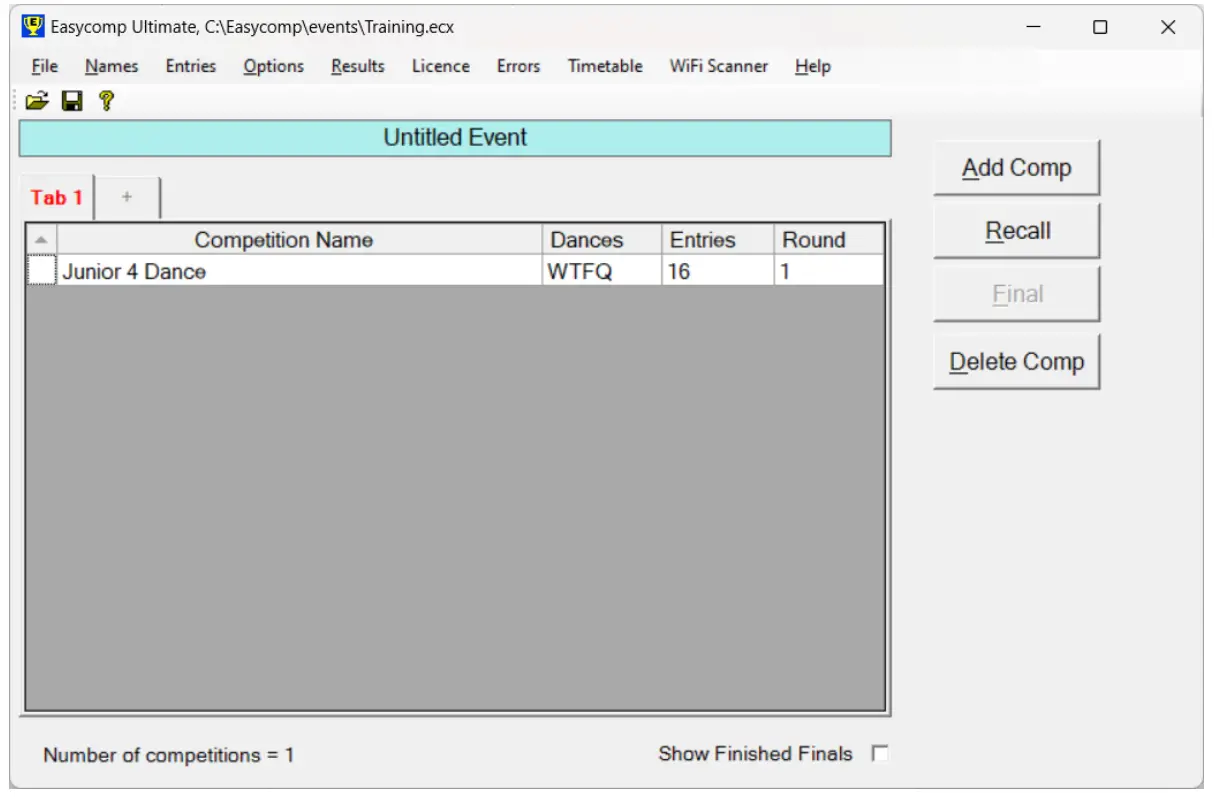This screenshot has width=1214, height=797.
Task: Open the Results menu
Action: (x=358, y=66)
